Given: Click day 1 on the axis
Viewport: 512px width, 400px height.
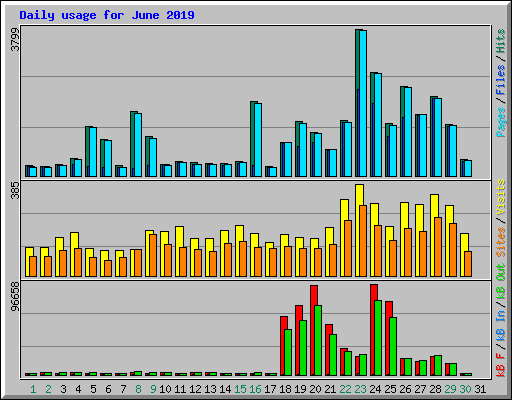Looking at the screenshot, I should (x=33, y=389).
